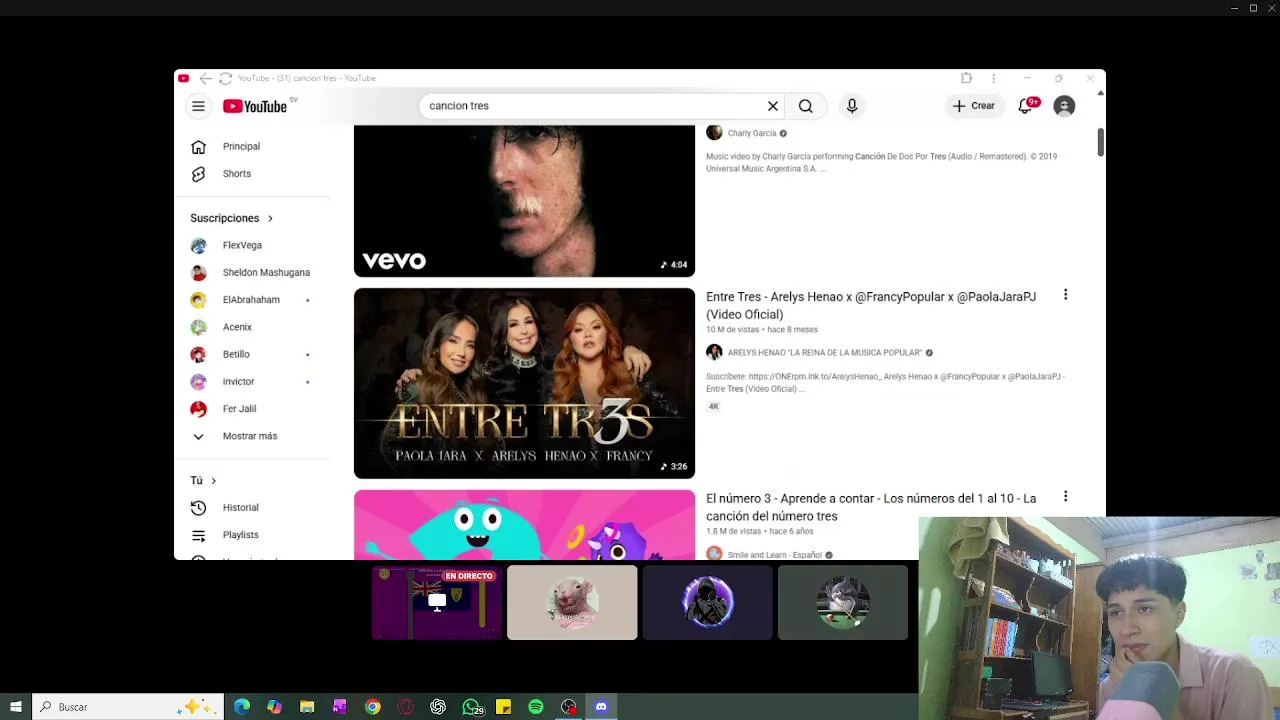The height and width of the screenshot is (720, 1280).
Task: Open Microsoft Edge from taskbar
Action: tap(242, 707)
